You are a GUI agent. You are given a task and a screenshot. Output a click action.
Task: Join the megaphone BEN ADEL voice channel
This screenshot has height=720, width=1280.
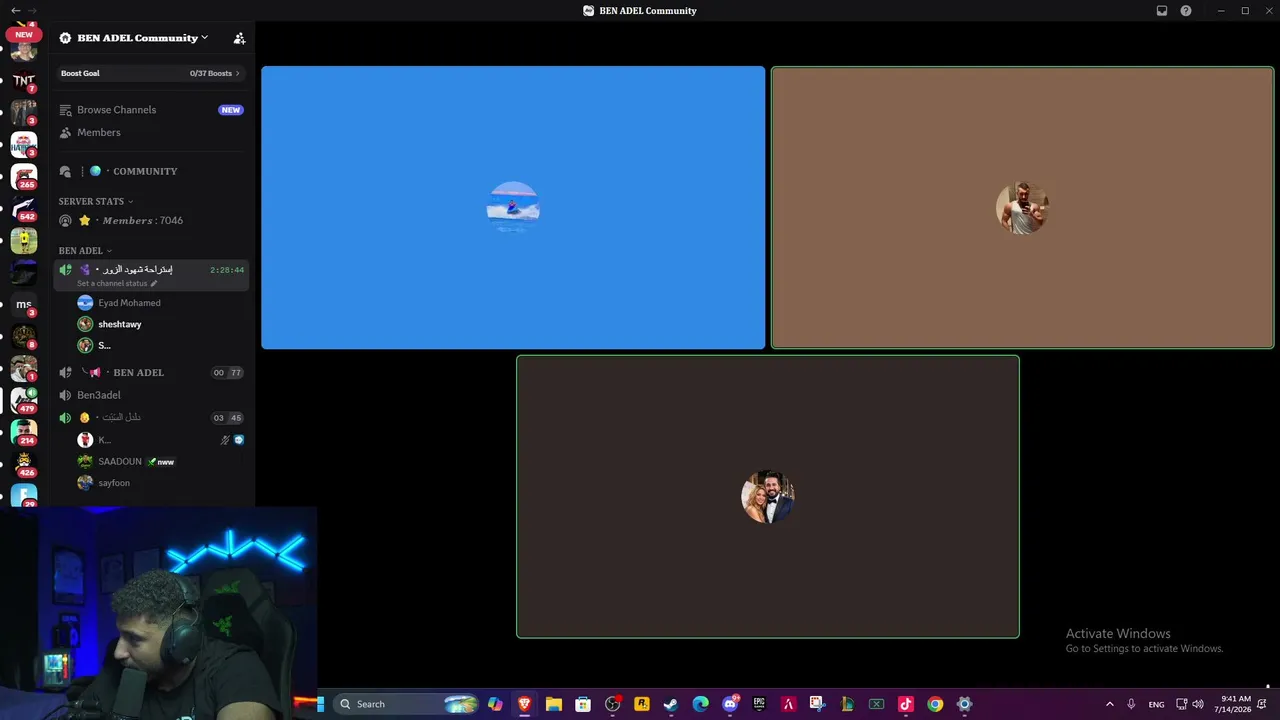tap(150, 372)
